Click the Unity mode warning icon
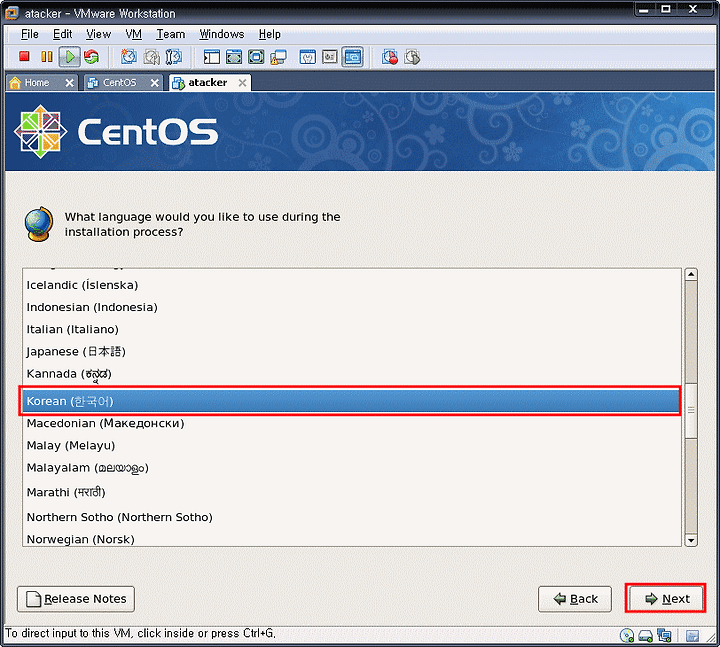Image resolution: width=720 pixels, height=647 pixels. (278, 57)
